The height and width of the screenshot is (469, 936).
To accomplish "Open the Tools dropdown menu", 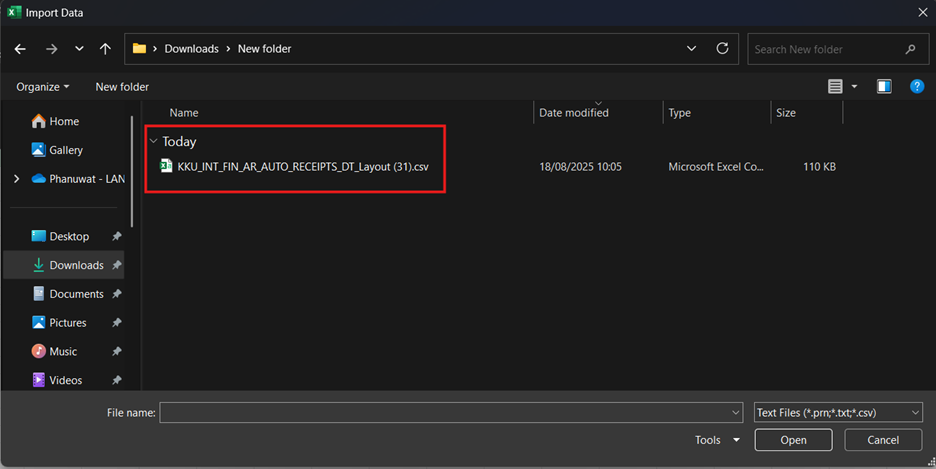I will coord(717,440).
